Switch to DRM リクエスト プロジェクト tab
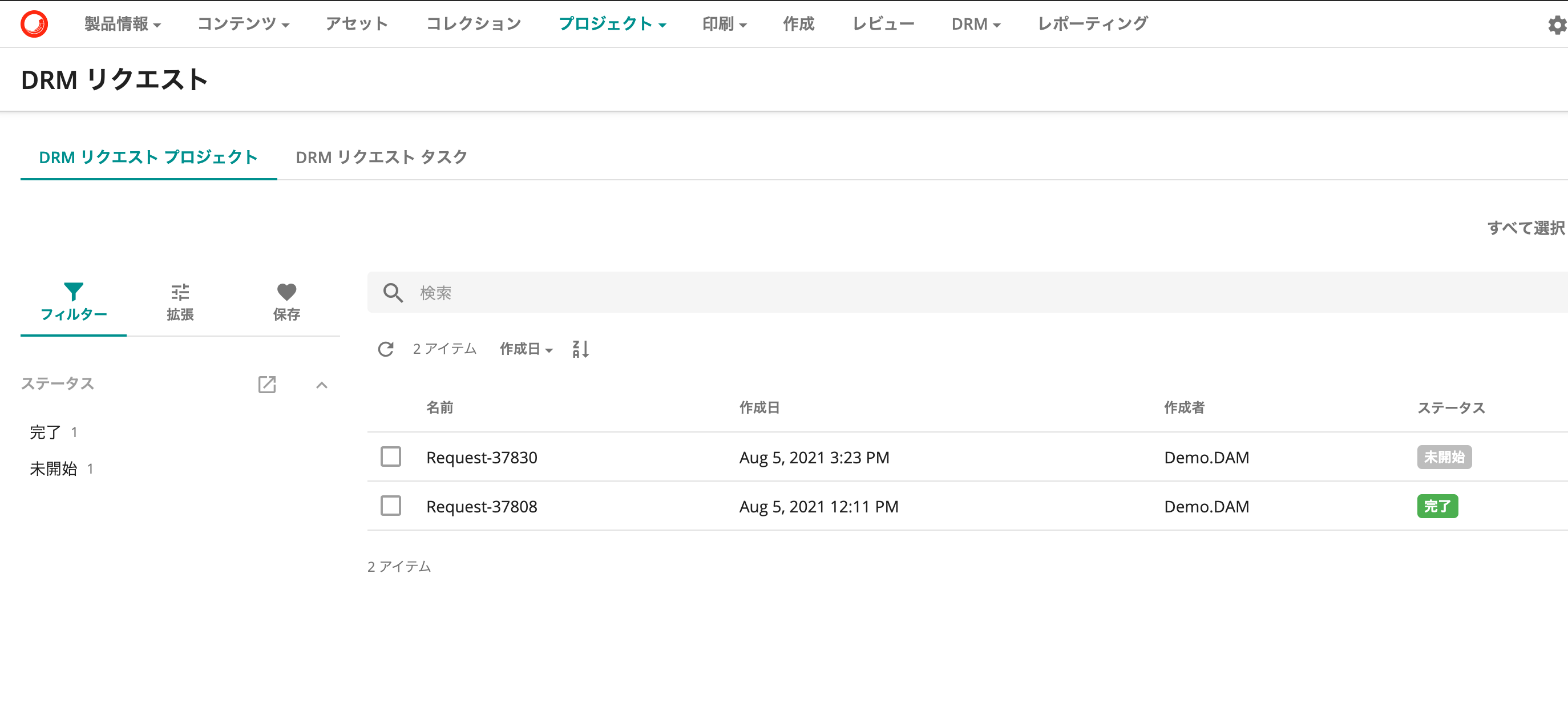 click(148, 157)
